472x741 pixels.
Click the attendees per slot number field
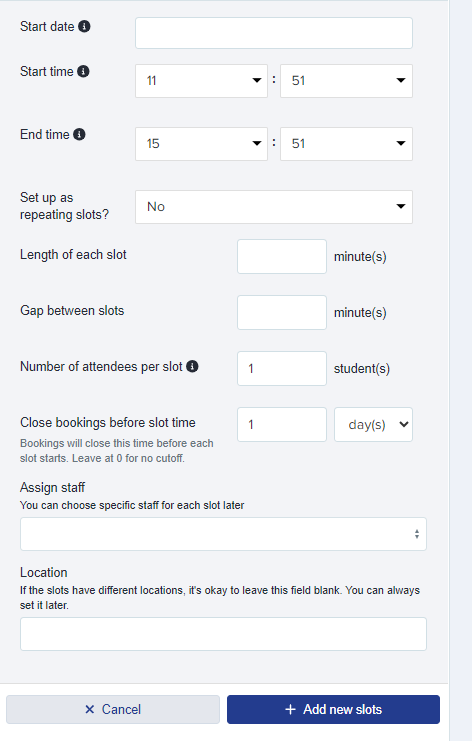(282, 369)
